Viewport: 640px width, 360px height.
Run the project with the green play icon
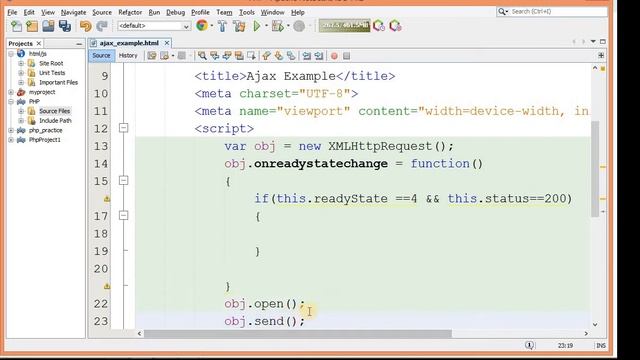click(x=257, y=26)
